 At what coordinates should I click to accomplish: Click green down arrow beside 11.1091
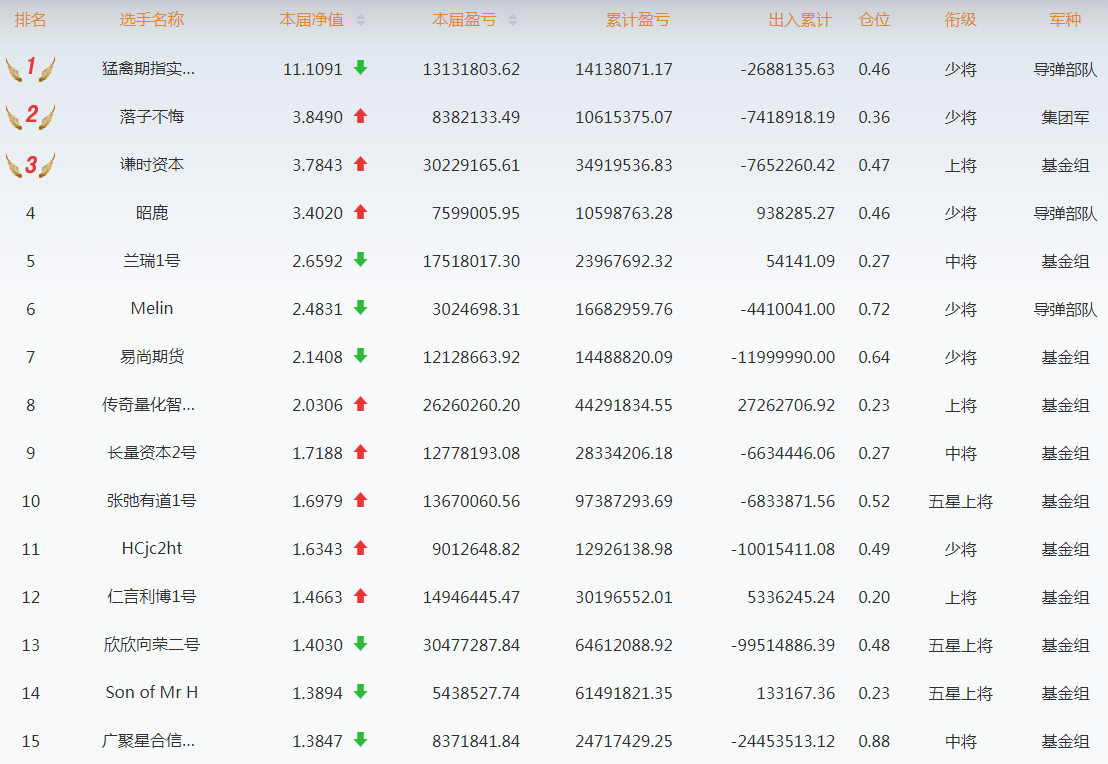point(360,68)
